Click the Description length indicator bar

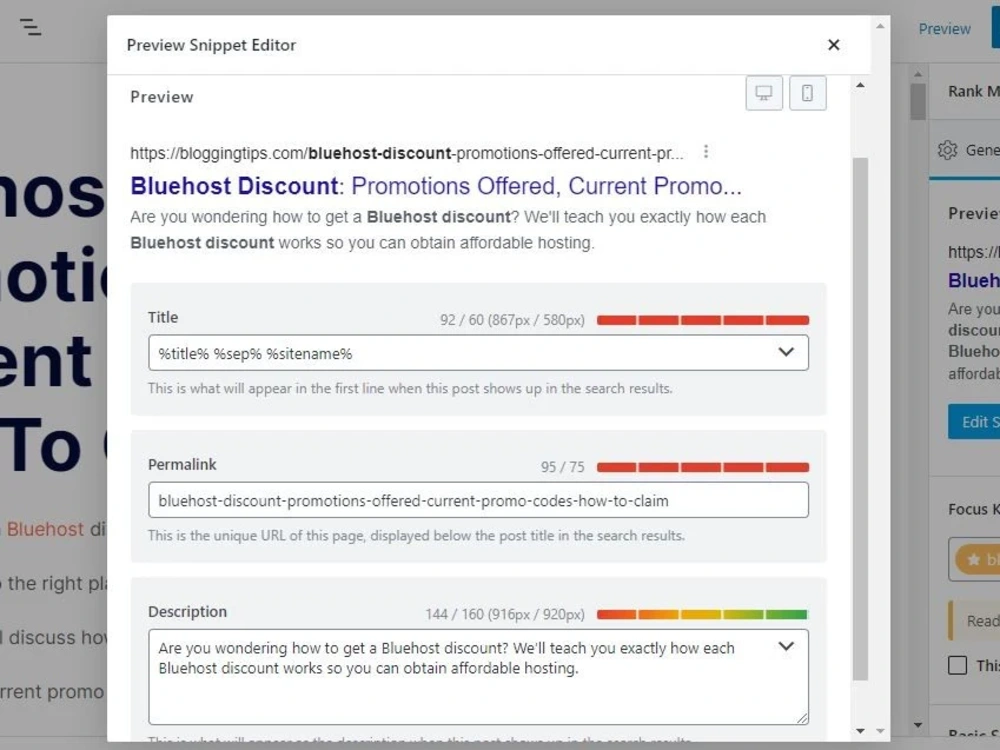pyautogui.click(x=703, y=615)
